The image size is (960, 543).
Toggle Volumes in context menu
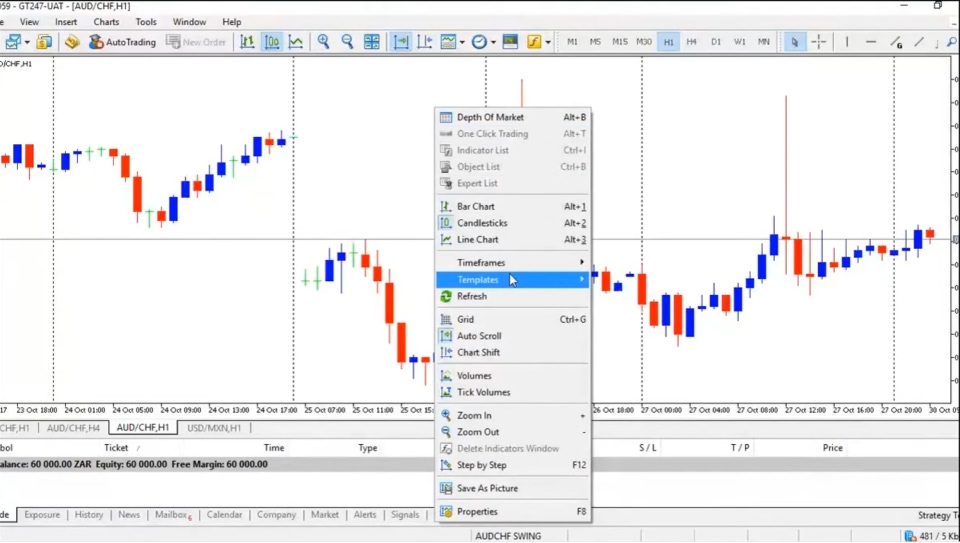(513, 375)
